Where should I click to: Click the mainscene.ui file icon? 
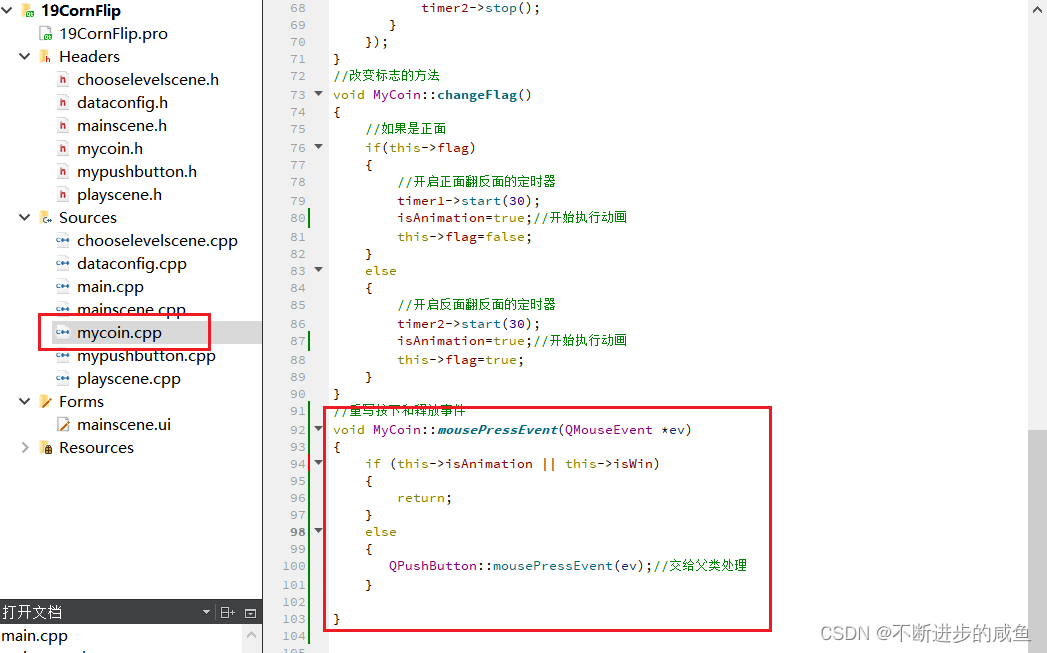click(x=63, y=425)
